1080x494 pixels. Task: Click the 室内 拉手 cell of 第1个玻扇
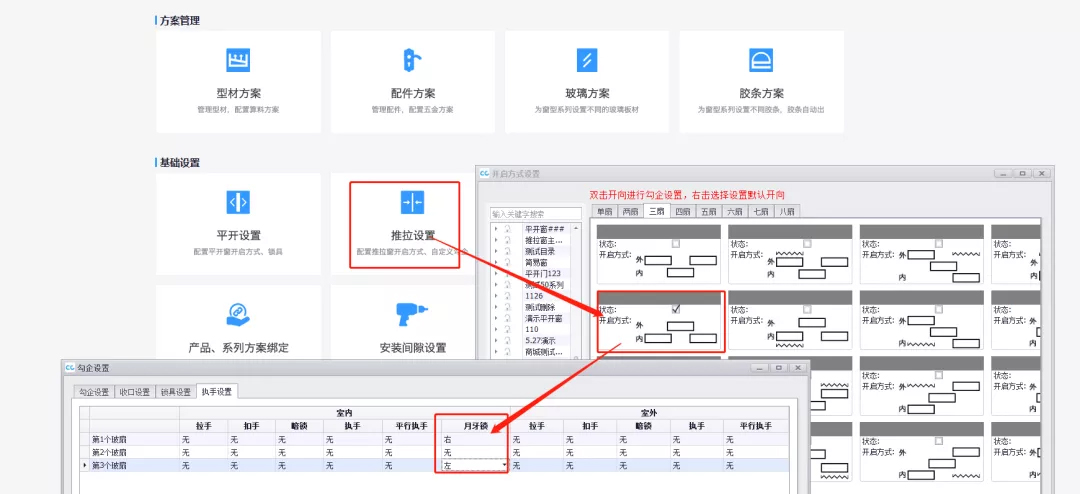203,439
